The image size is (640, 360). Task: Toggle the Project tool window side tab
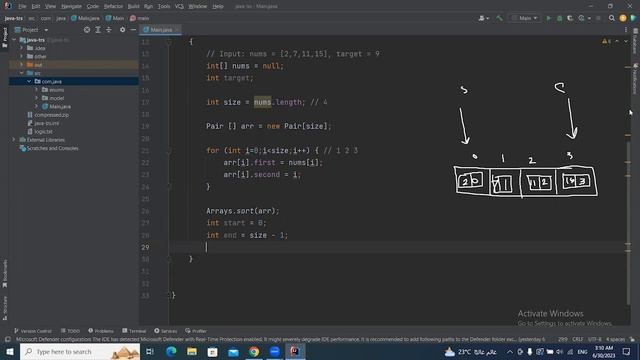tap(4, 37)
